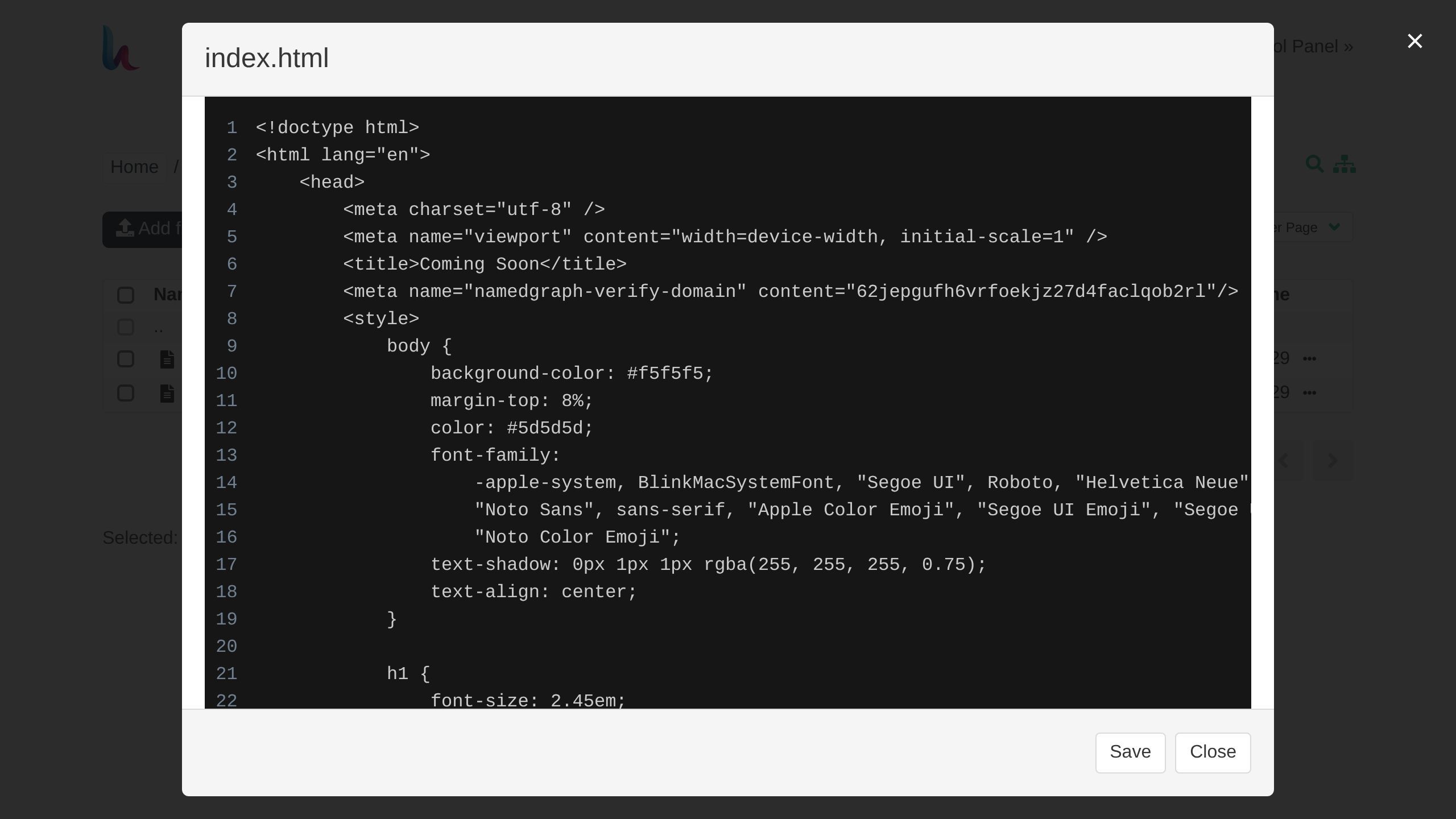The width and height of the screenshot is (1456, 819).
Task: Check the second file row checkbox
Action: [x=126, y=393]
